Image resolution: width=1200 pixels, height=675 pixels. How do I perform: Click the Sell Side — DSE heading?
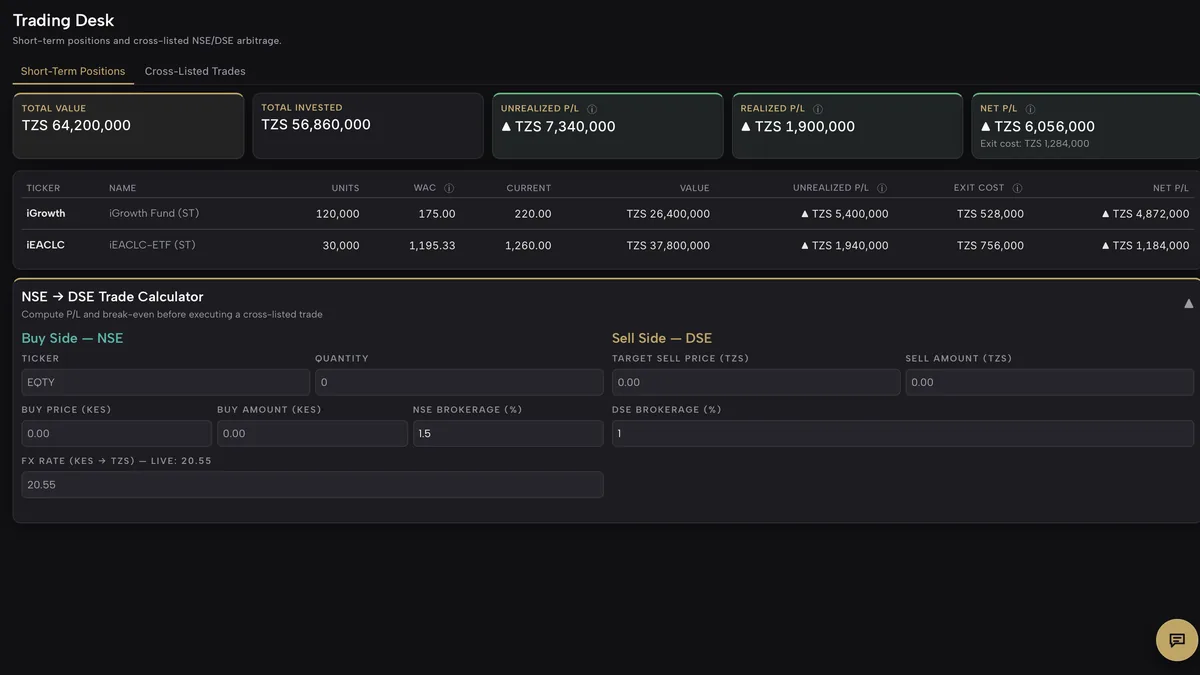tap(662, 338)
